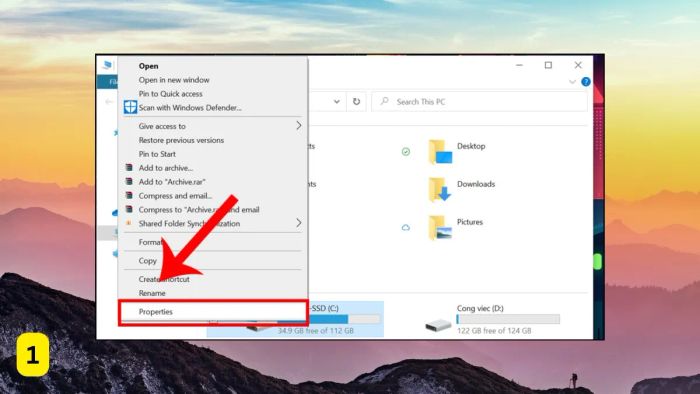Click the Add to archive WinRAR icon
Image resolution: width=700 pixels, height=394 pixels.
129,168
